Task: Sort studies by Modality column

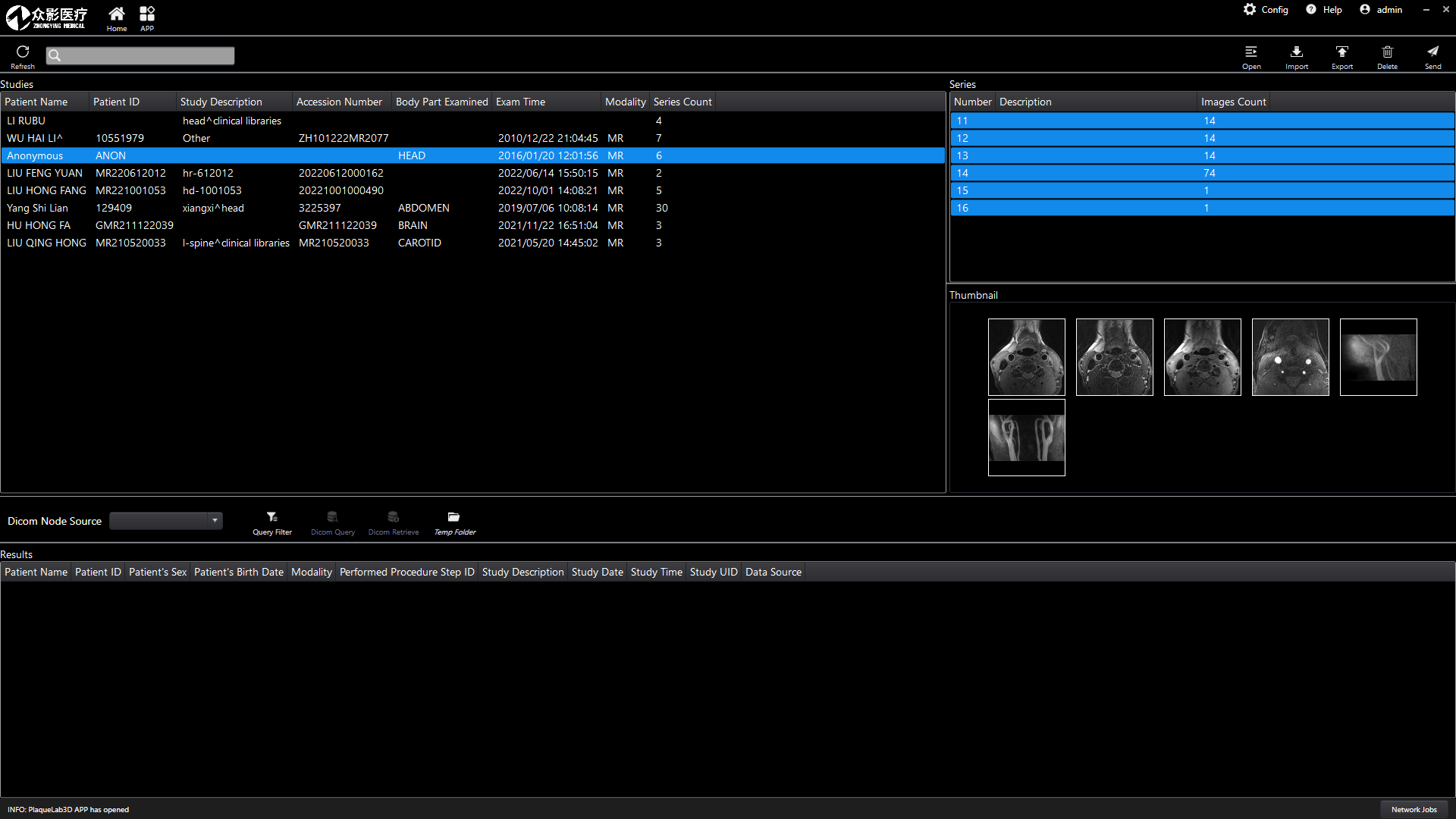Action: (626, 102)
